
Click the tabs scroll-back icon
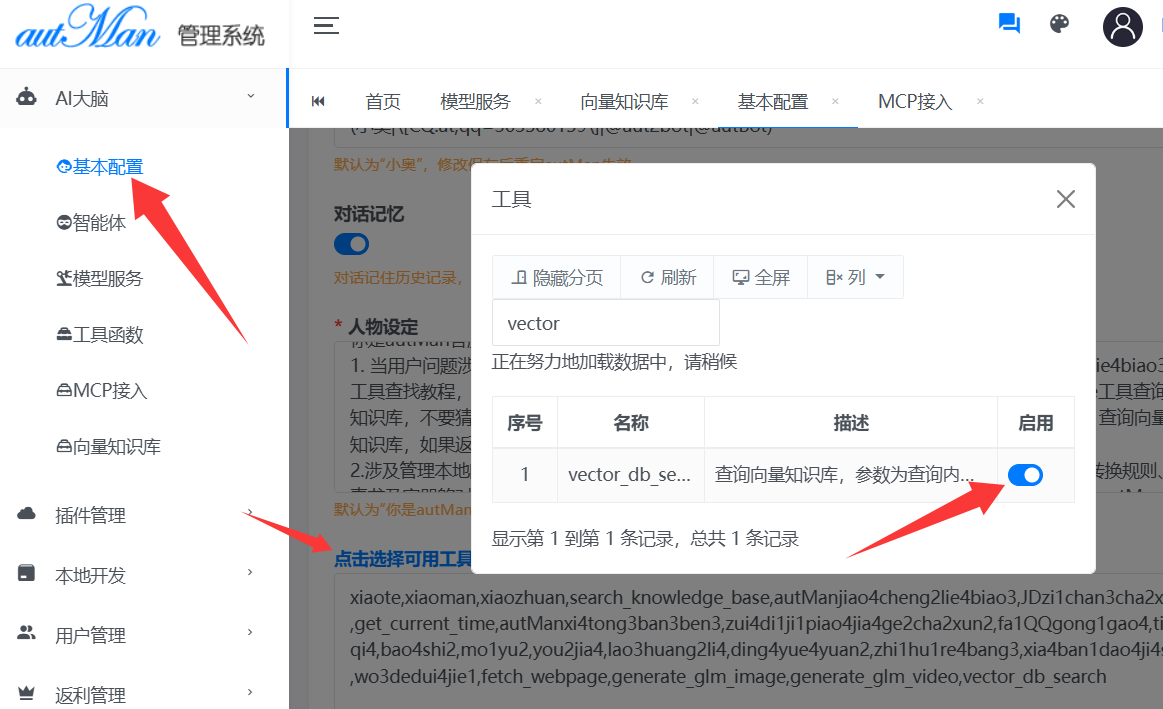point(318,101)
